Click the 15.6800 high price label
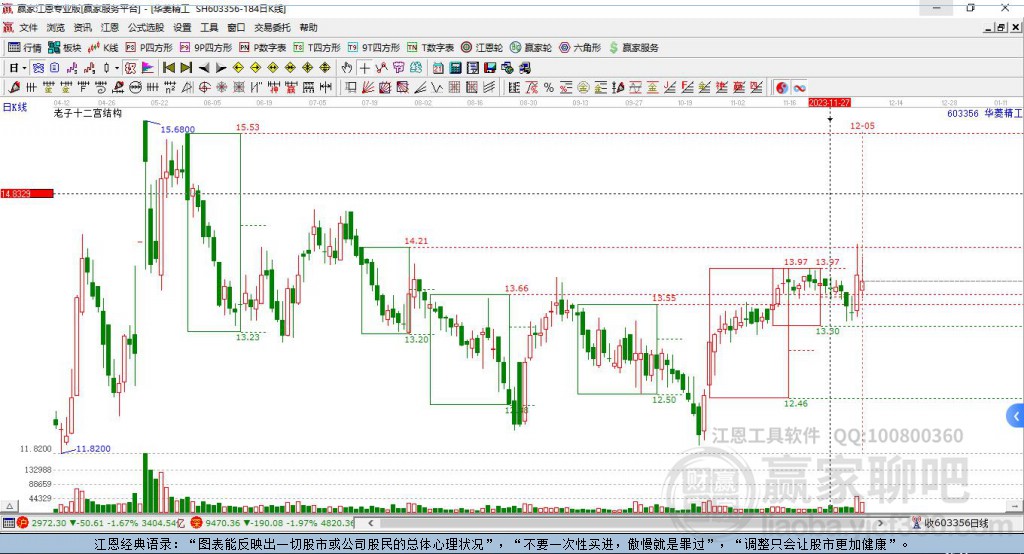The width and height of the screenshot is (1024, 554). (178, 129)
